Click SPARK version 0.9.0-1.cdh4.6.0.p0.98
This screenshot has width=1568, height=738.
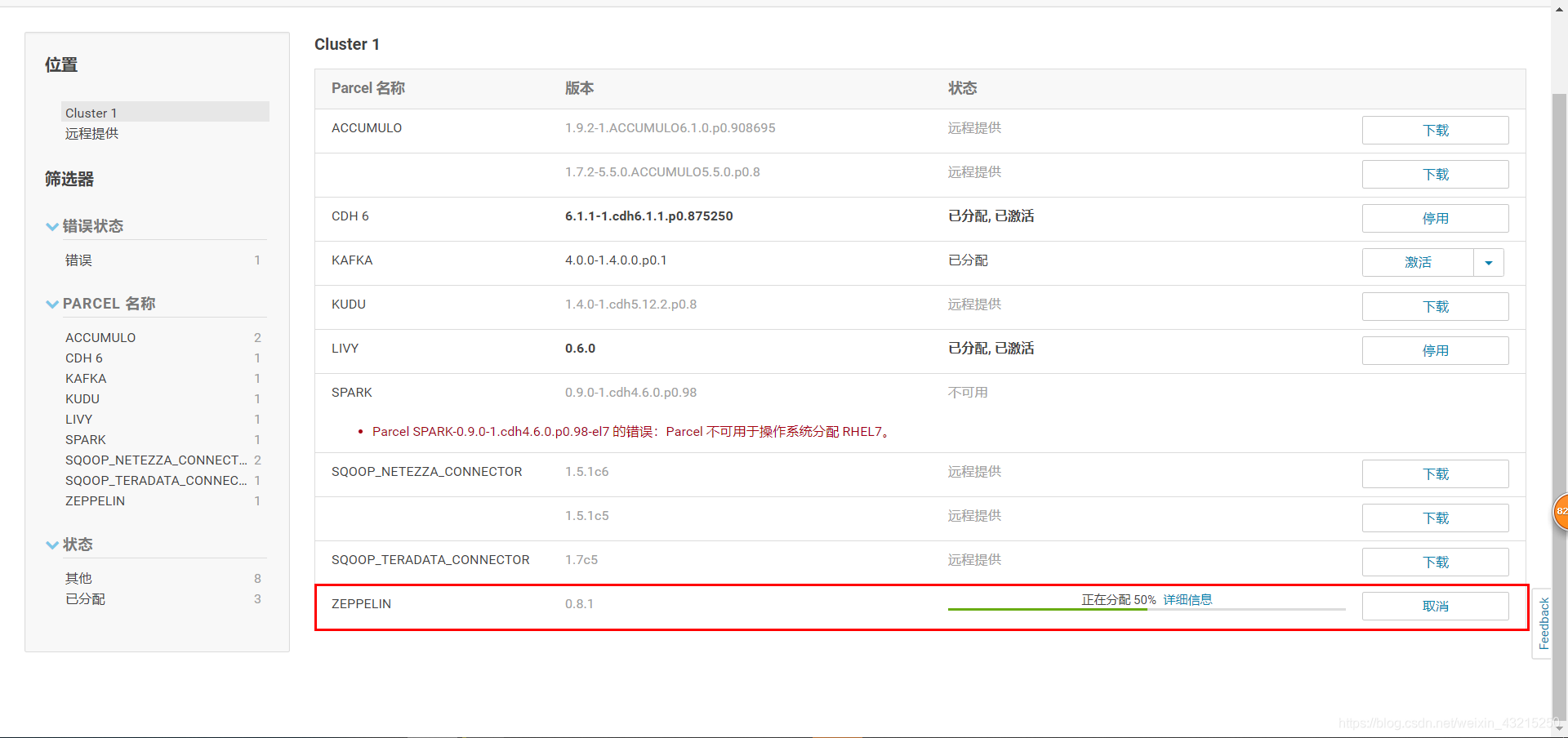[x=631, y=393]
